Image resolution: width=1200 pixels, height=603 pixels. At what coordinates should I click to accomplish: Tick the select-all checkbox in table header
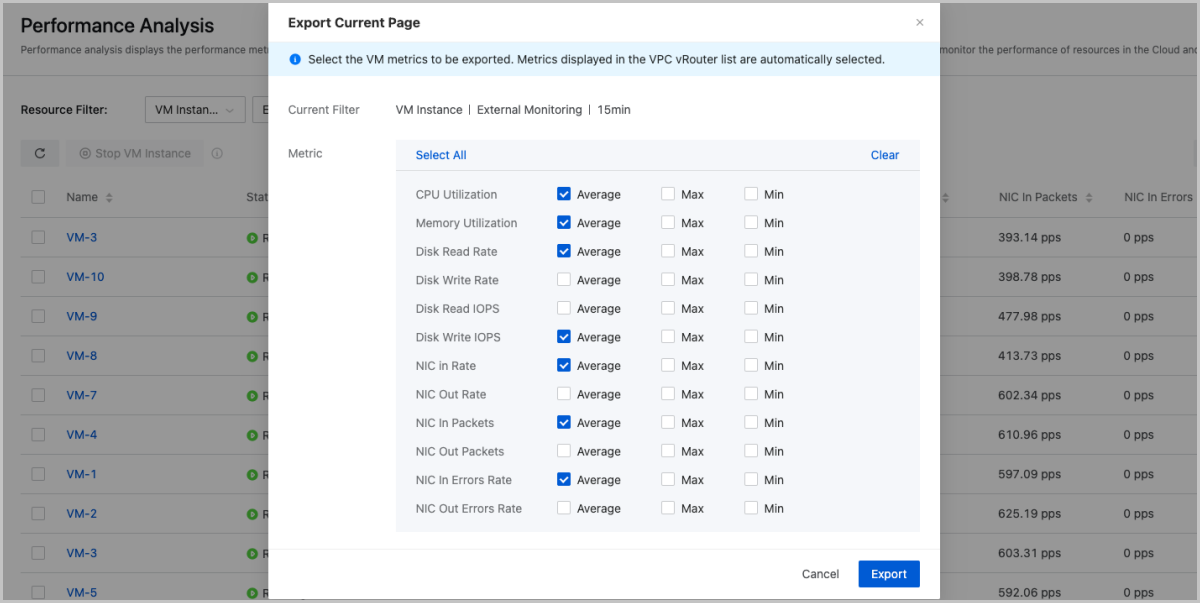(x=38, y=197)
